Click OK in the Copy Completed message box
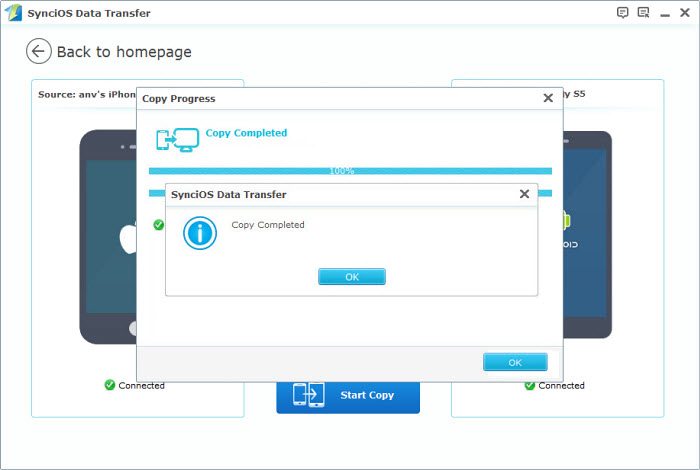 352,276
